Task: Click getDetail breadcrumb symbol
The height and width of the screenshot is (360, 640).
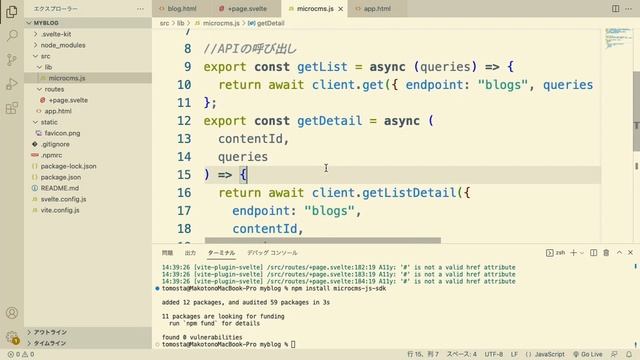Action: tap(266, 23)
